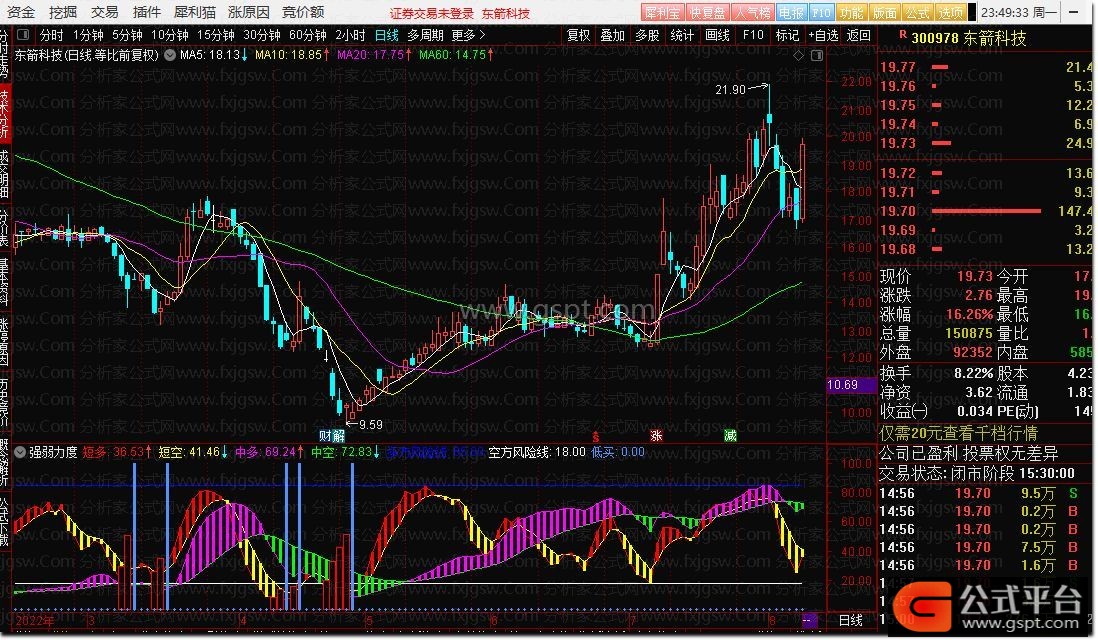Open the 插件 menu
The image size is (1098, 640).
146,12
